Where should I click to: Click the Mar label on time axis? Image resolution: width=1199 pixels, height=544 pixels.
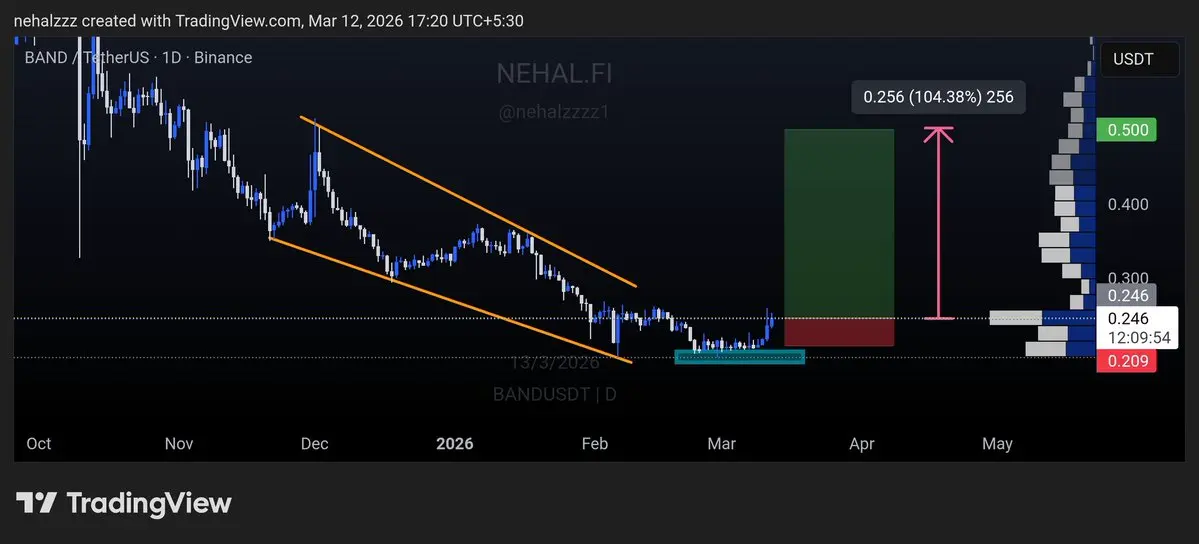722,444
